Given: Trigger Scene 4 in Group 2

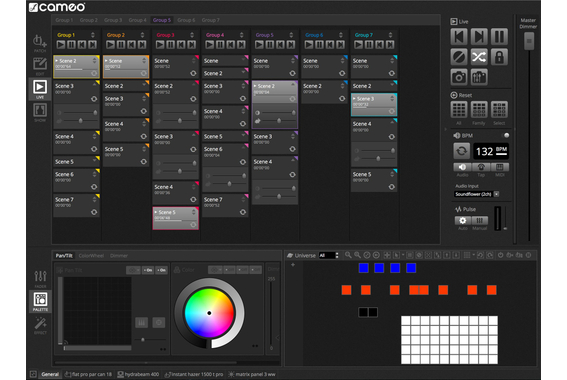Looking at the screenshot, I should pyautogui.click(x=126, y=130).
